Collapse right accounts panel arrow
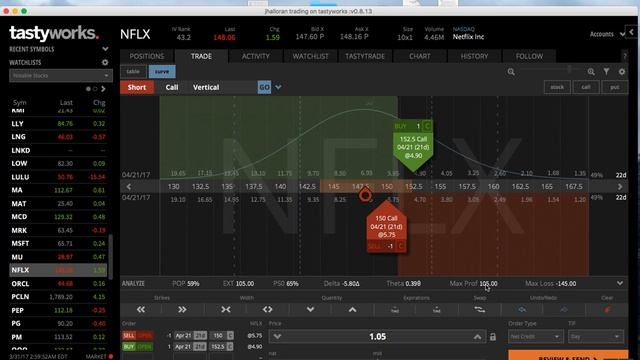Image resolution: width=640 pixels, height=360 pixels. 631,31
